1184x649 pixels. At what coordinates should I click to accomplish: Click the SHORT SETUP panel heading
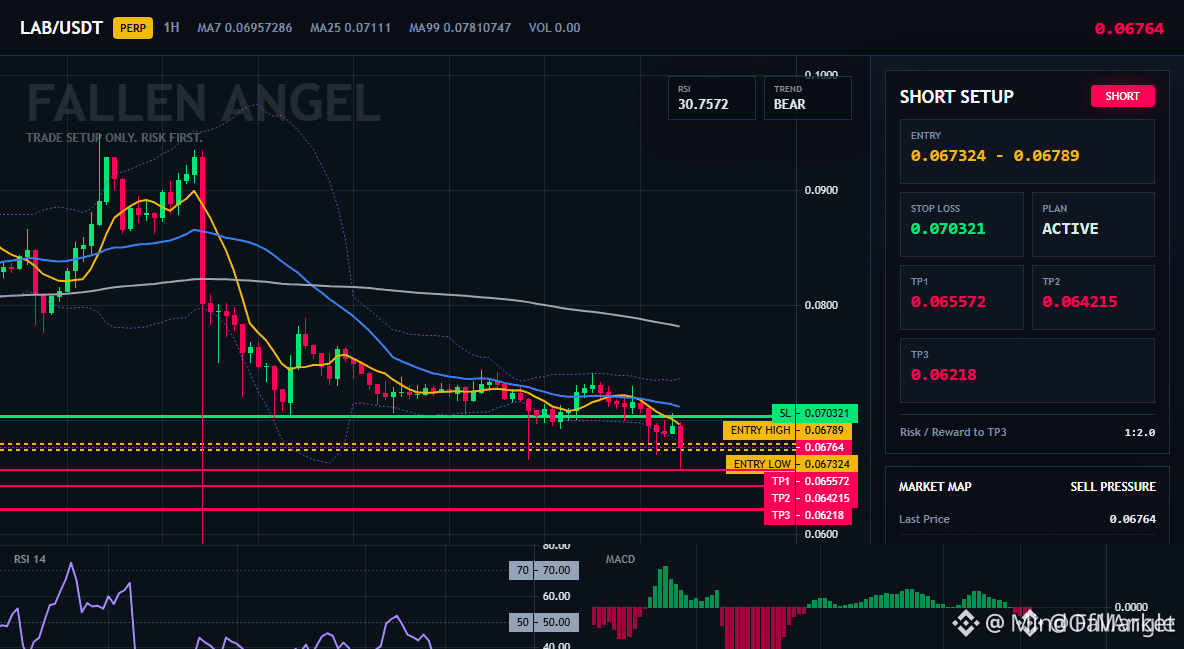click(x=956, y=97)
